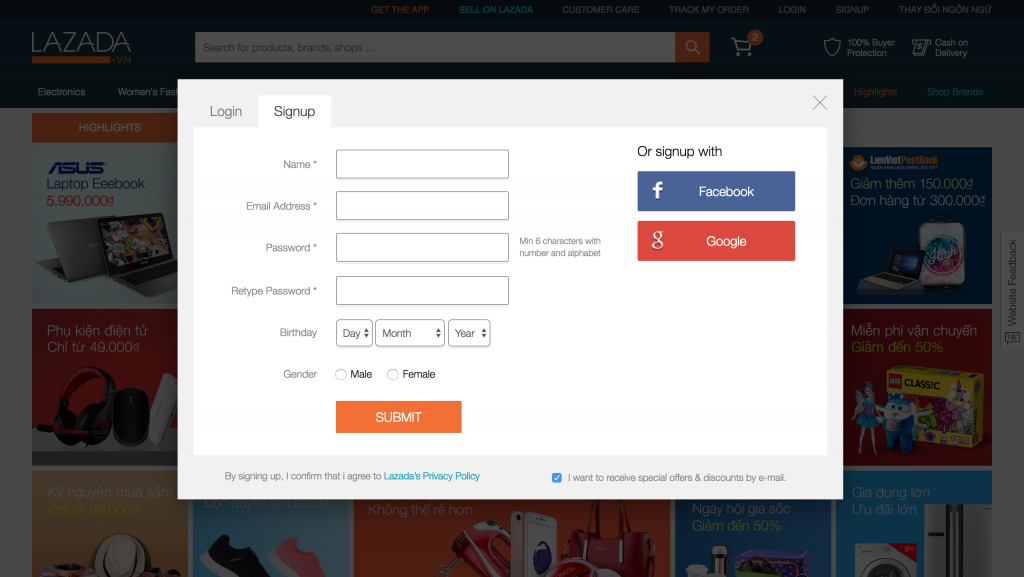Open the shopping cart icon
The image size is (1024, 577).
coord(741,47)
